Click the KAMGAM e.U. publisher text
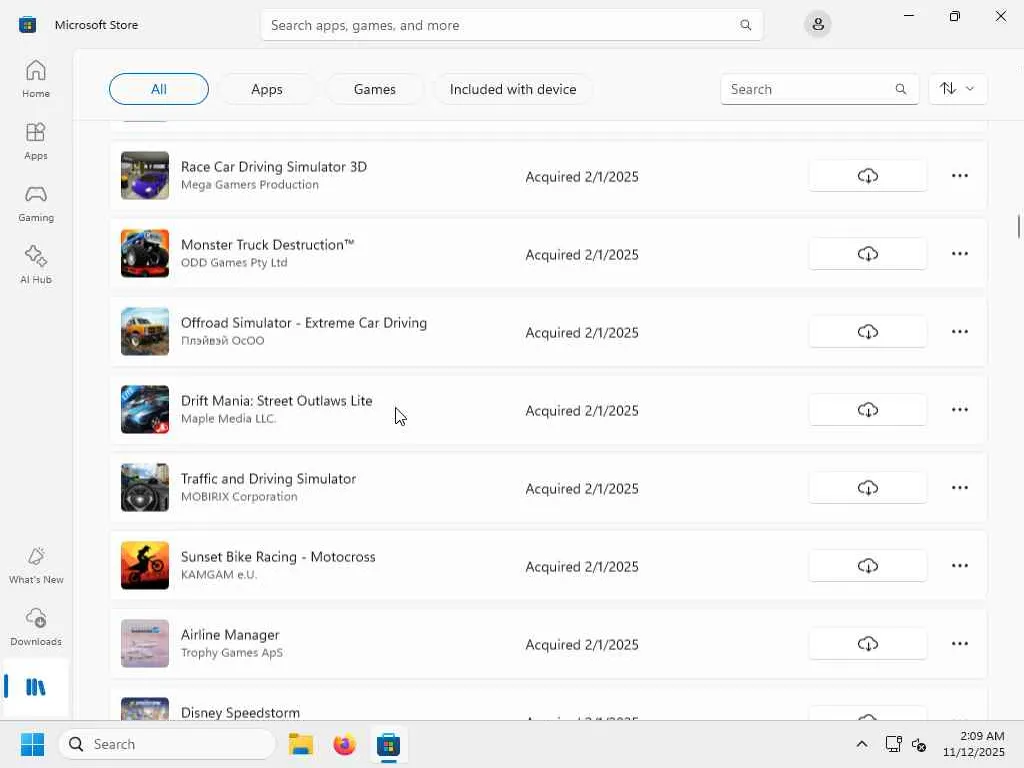Image resolution: width=1024 pixels, height=768 pixels. [219, 575]
